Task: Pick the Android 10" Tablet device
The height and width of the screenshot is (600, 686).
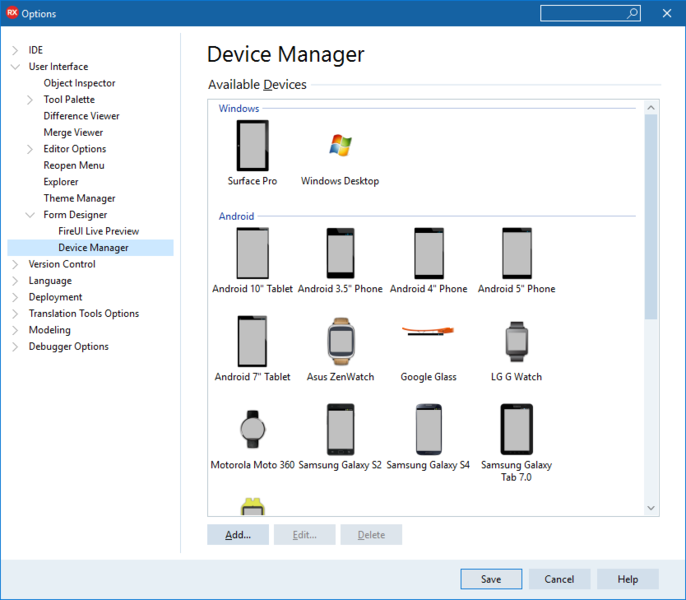Action: point(252,253)
